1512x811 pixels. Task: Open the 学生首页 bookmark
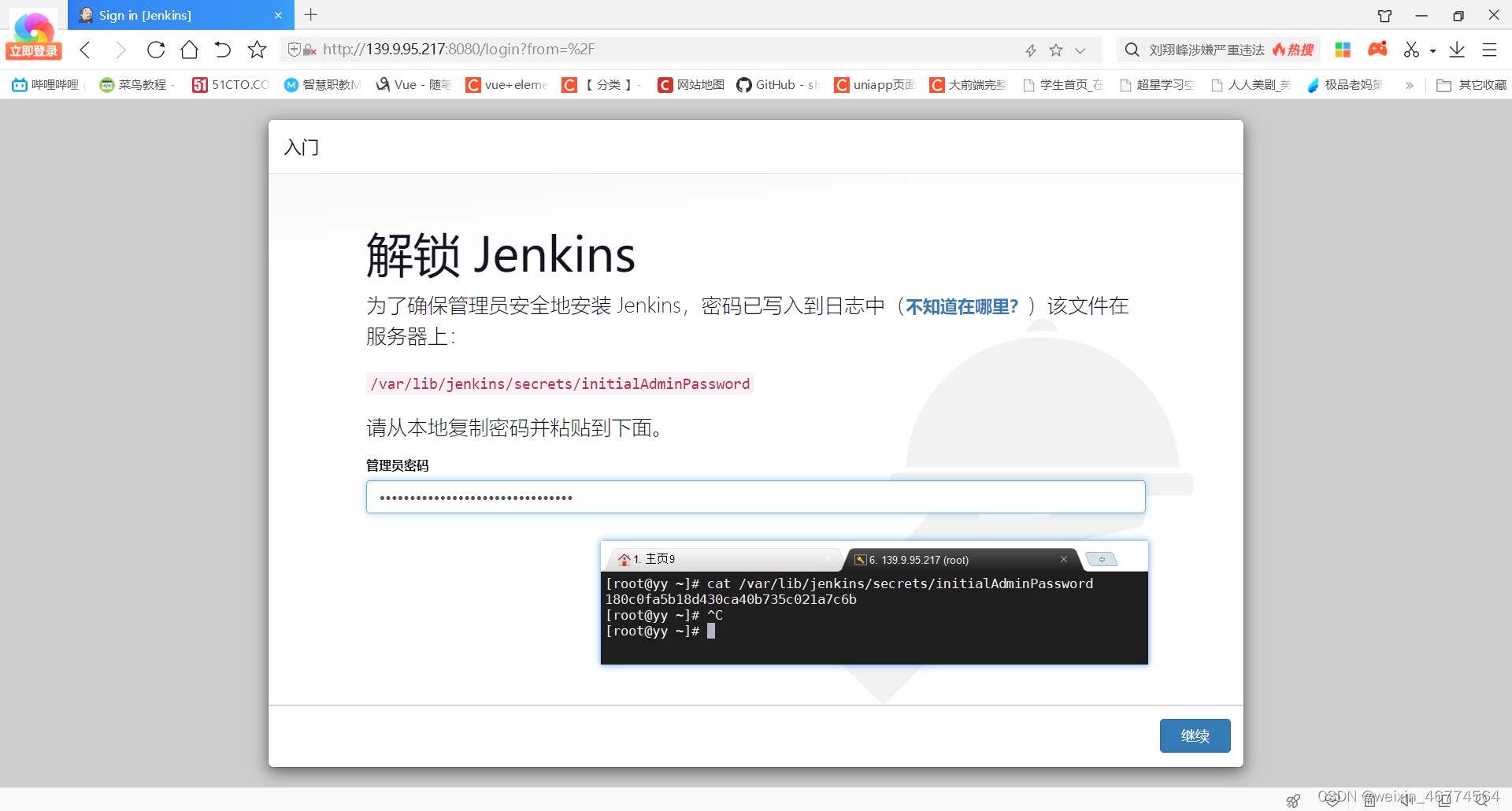(1063, 84)
